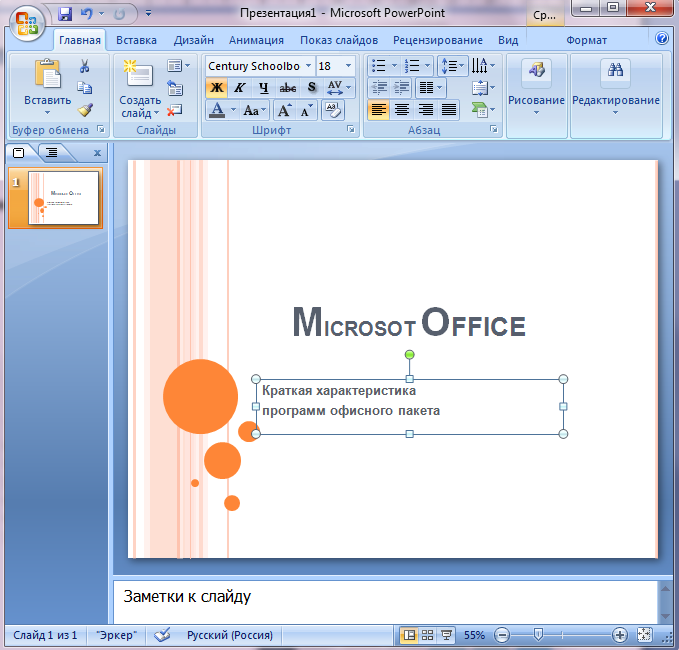
Task: Switch to Normal view in status bar
Action: coord(409,635)
